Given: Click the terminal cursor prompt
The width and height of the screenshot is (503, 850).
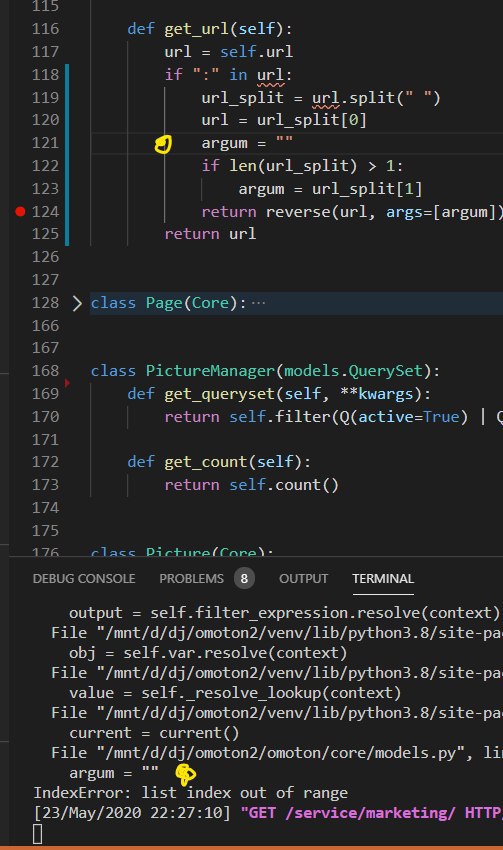Looking at the screenshot, I should pyautogui.click(x=37, y=834).
